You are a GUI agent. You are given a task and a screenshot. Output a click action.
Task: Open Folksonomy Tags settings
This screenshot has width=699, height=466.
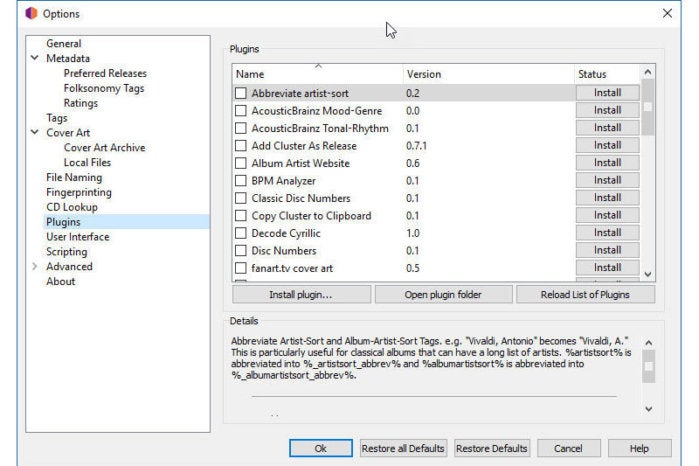pos(104,88)
